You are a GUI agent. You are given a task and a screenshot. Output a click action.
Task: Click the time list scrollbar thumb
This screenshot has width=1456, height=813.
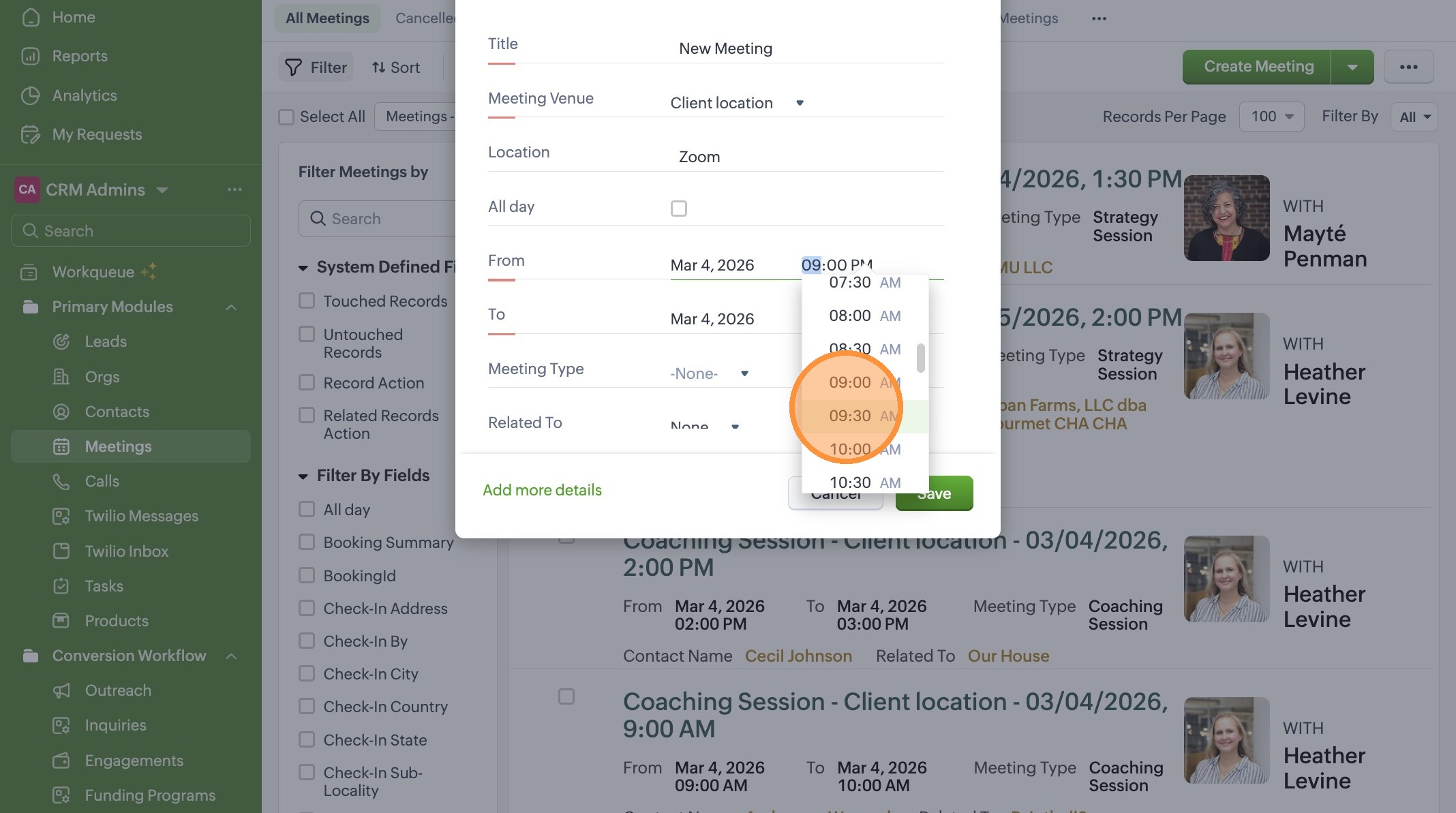coord(920,358)
